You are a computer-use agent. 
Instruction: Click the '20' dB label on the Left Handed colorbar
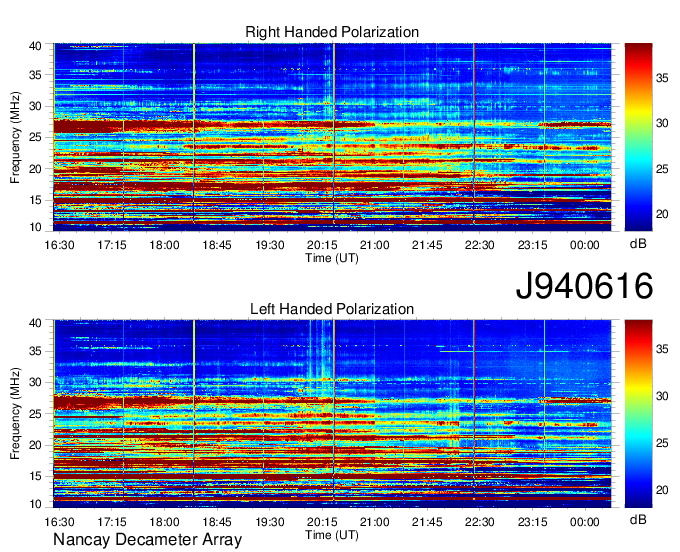[662, 490]
